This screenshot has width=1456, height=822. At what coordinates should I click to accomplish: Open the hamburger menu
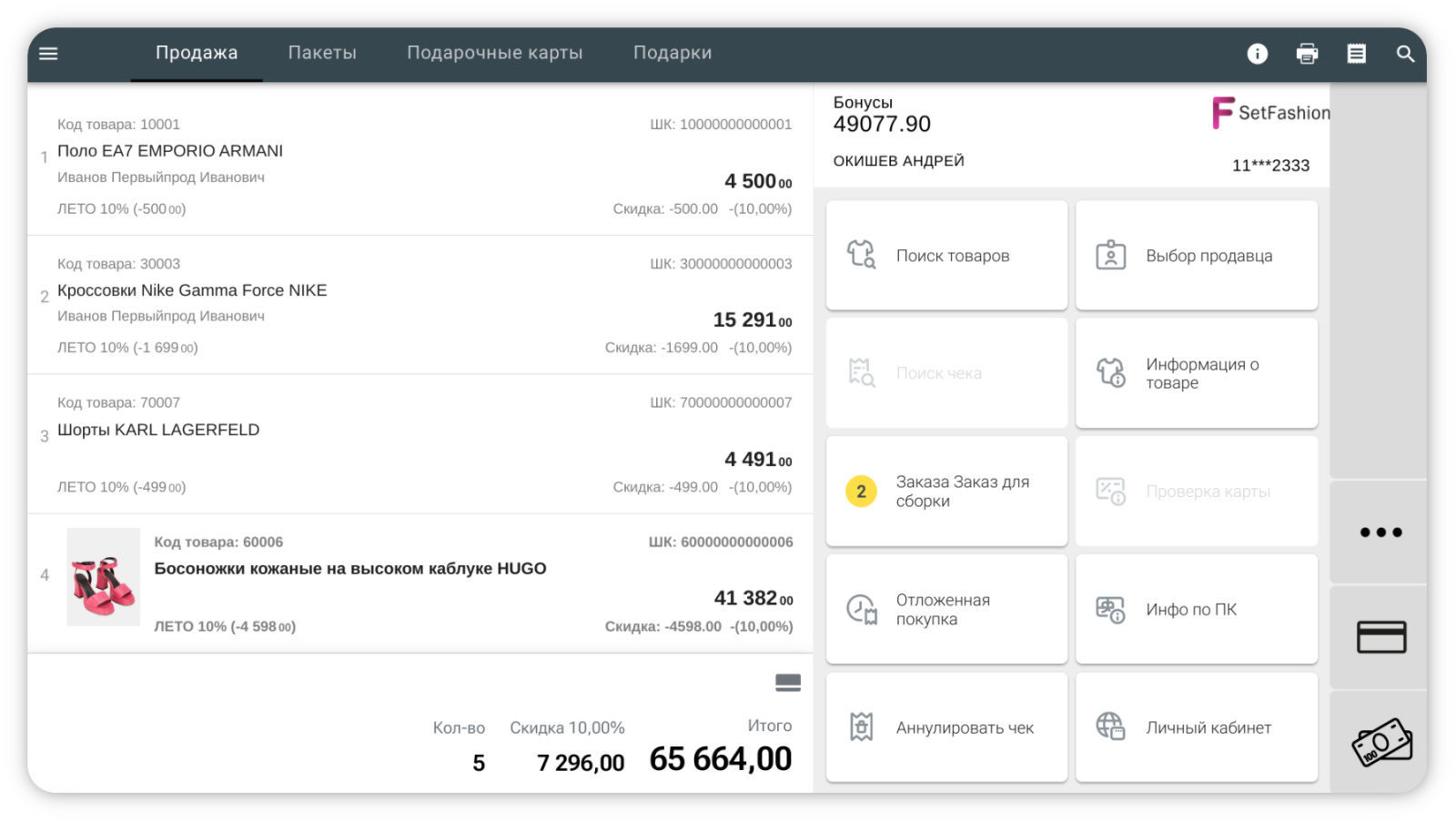48,54
